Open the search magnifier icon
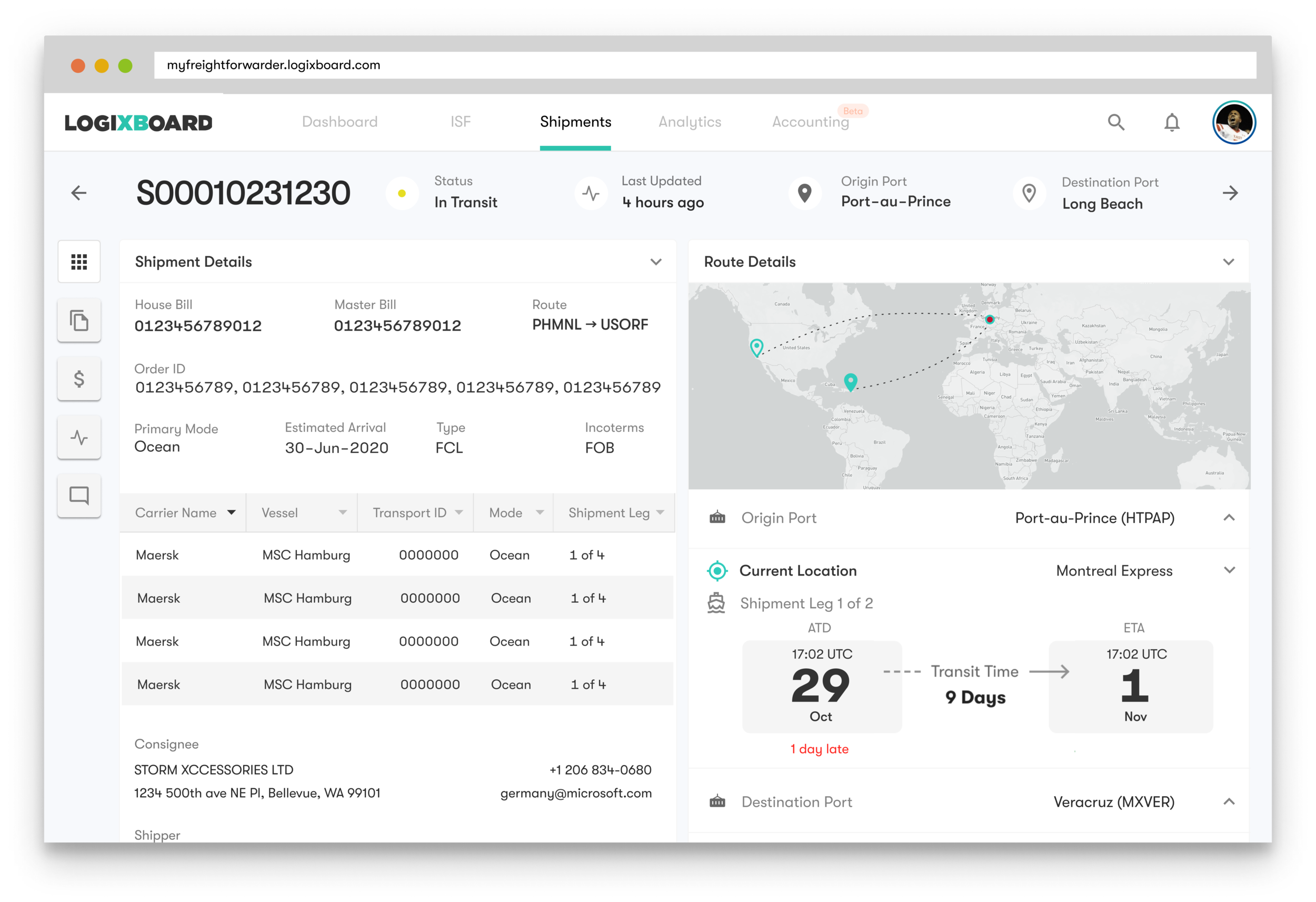 (1116, 122)
